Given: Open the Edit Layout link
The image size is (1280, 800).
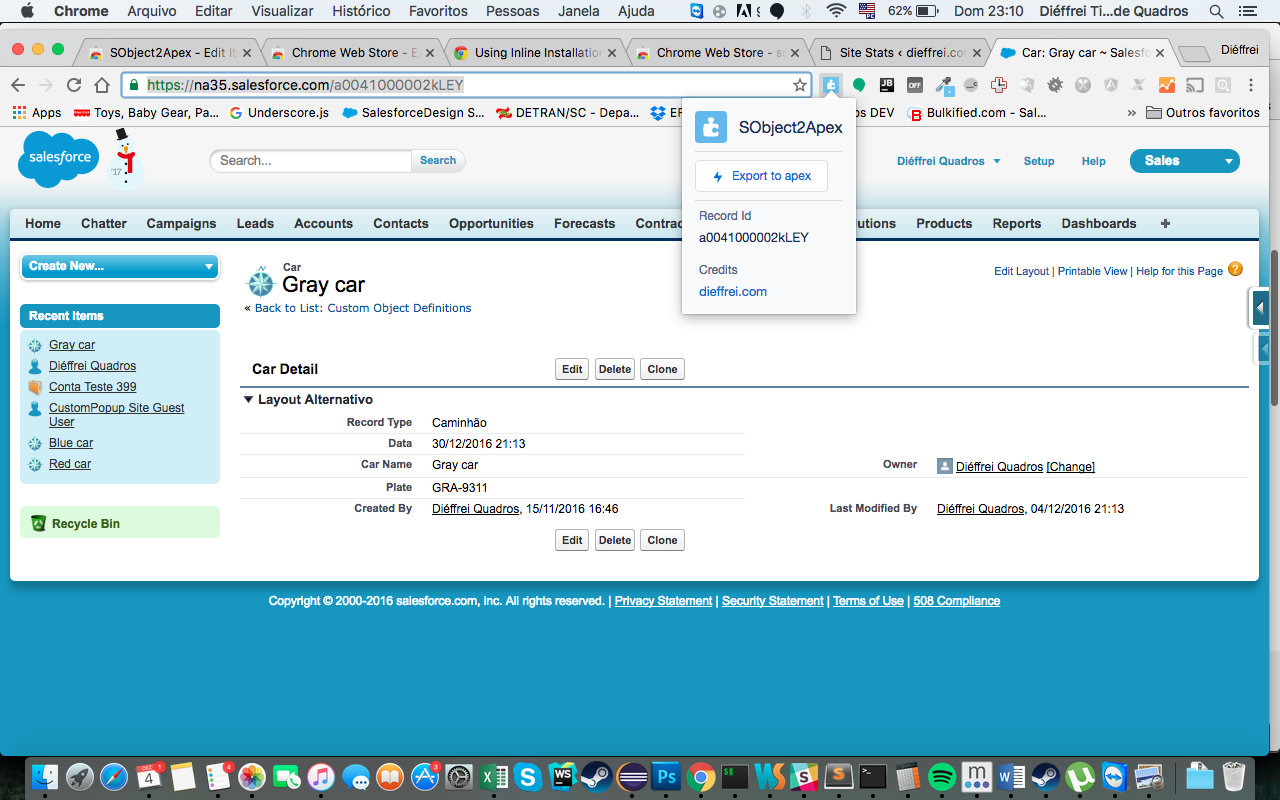Looking at the screenshot, I should [1022, 271].
